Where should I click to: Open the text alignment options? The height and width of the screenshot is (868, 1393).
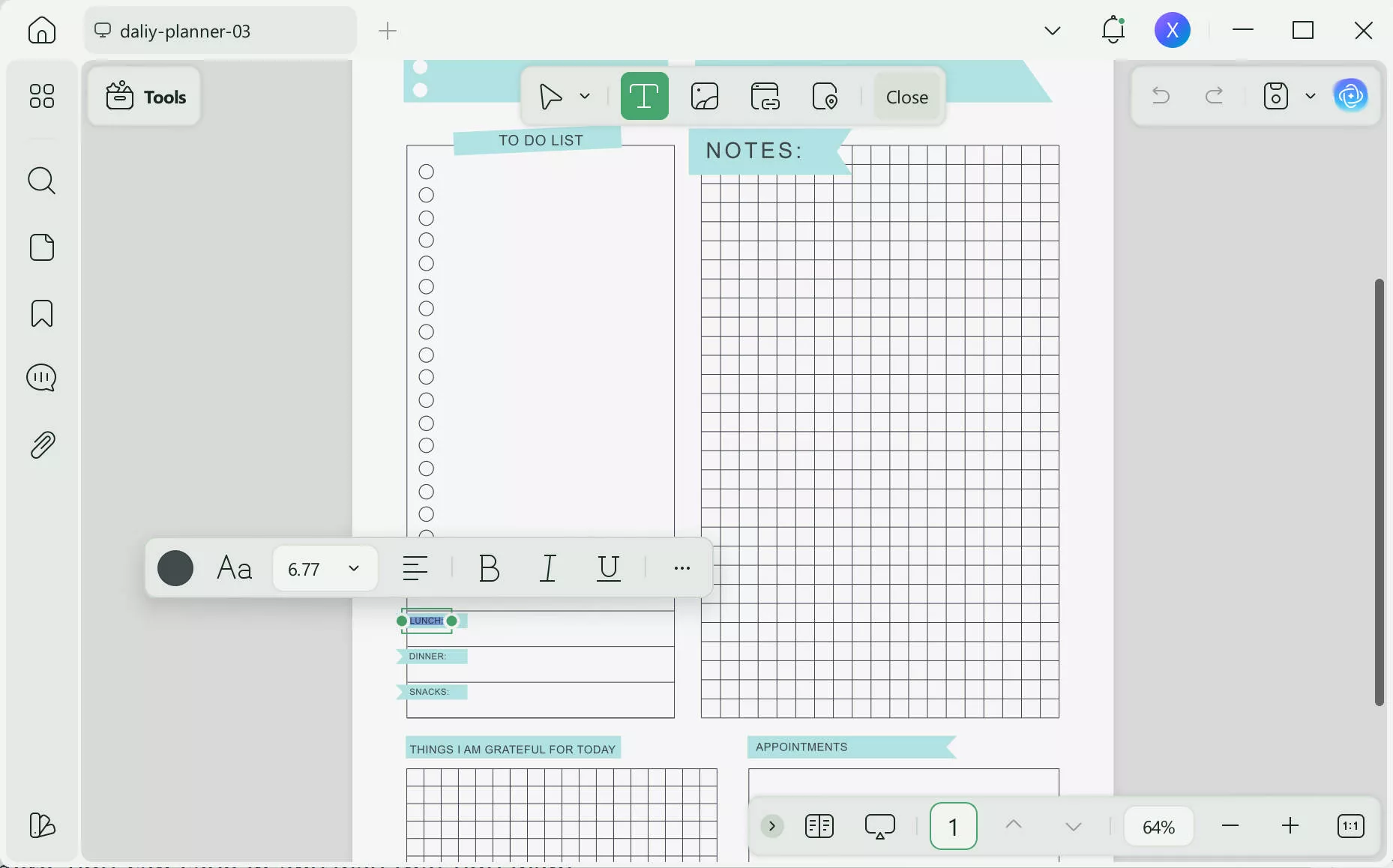415,568
